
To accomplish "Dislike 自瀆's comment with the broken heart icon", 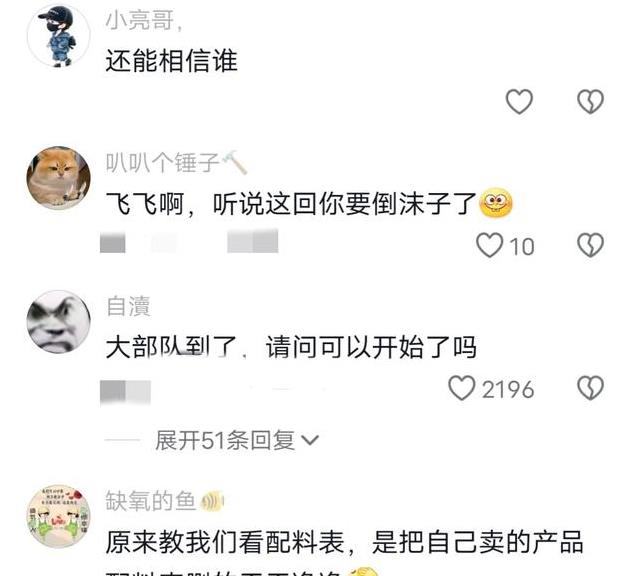I will [591, 388].
